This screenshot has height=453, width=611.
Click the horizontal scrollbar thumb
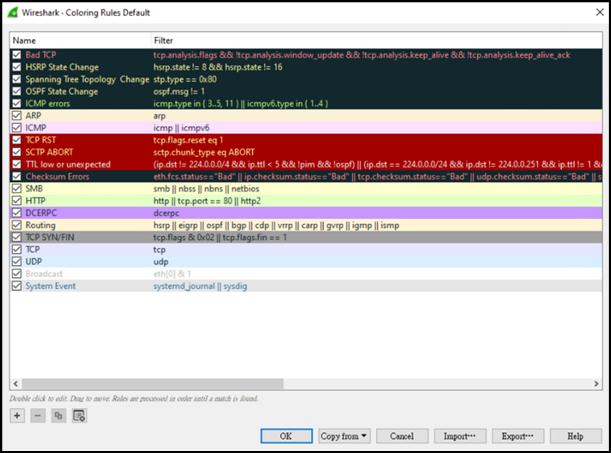tap(152, 384)
